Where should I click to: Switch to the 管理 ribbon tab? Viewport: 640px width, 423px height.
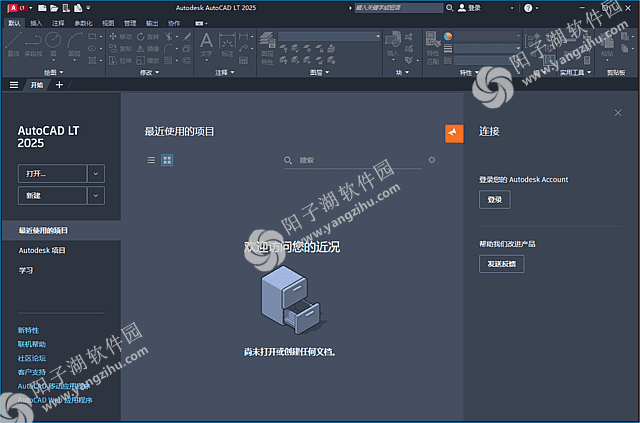tap(130, 23)
